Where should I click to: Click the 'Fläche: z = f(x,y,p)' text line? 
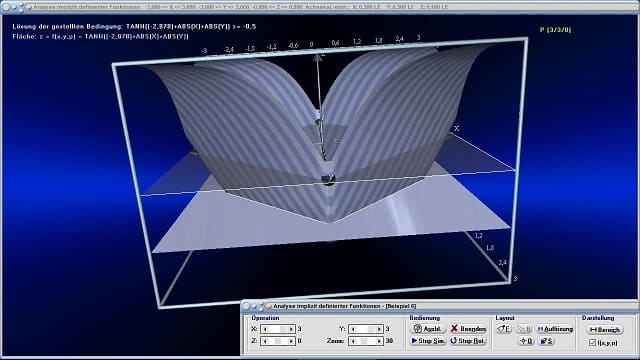(100, 36)
